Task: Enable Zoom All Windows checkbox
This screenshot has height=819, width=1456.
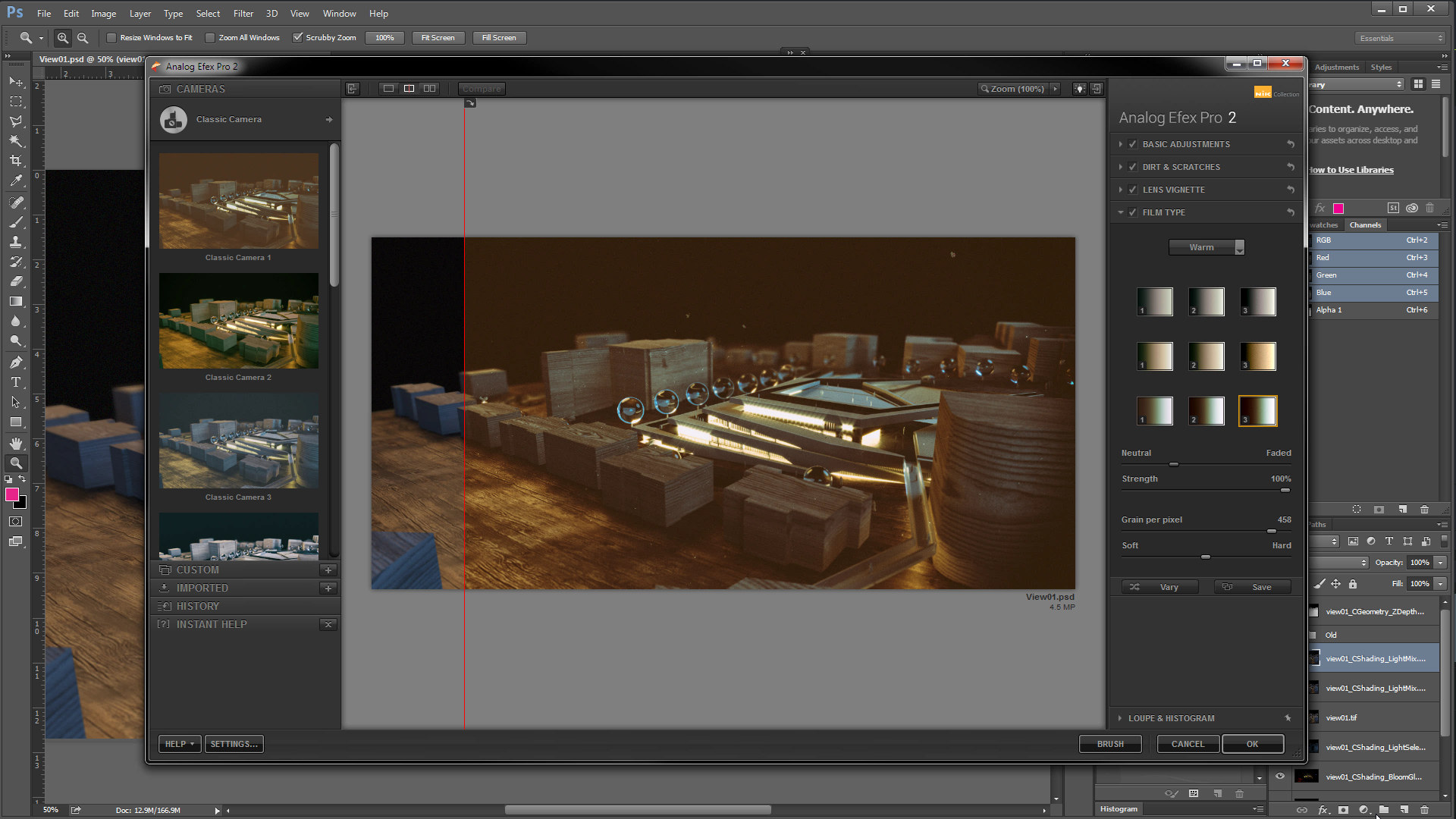Action: coord(210,38)
